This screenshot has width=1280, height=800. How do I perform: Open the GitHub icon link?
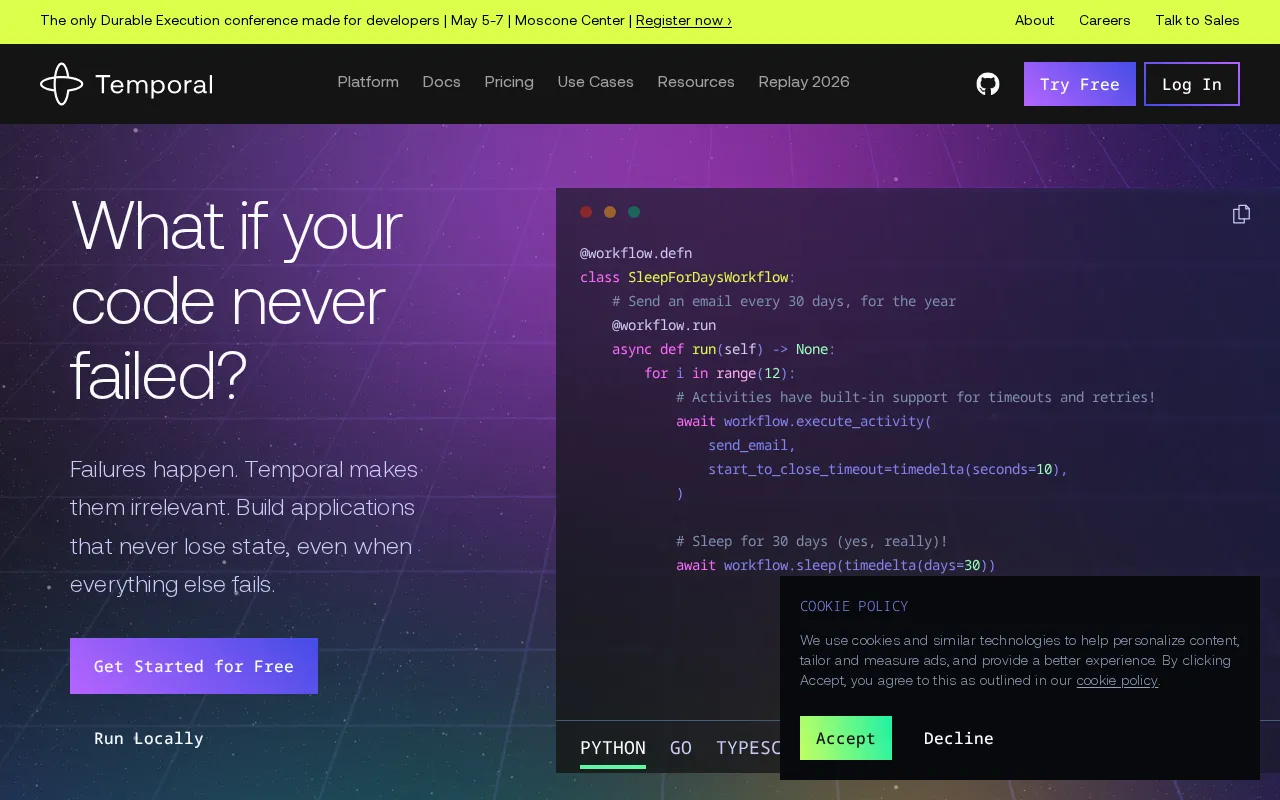988,84
